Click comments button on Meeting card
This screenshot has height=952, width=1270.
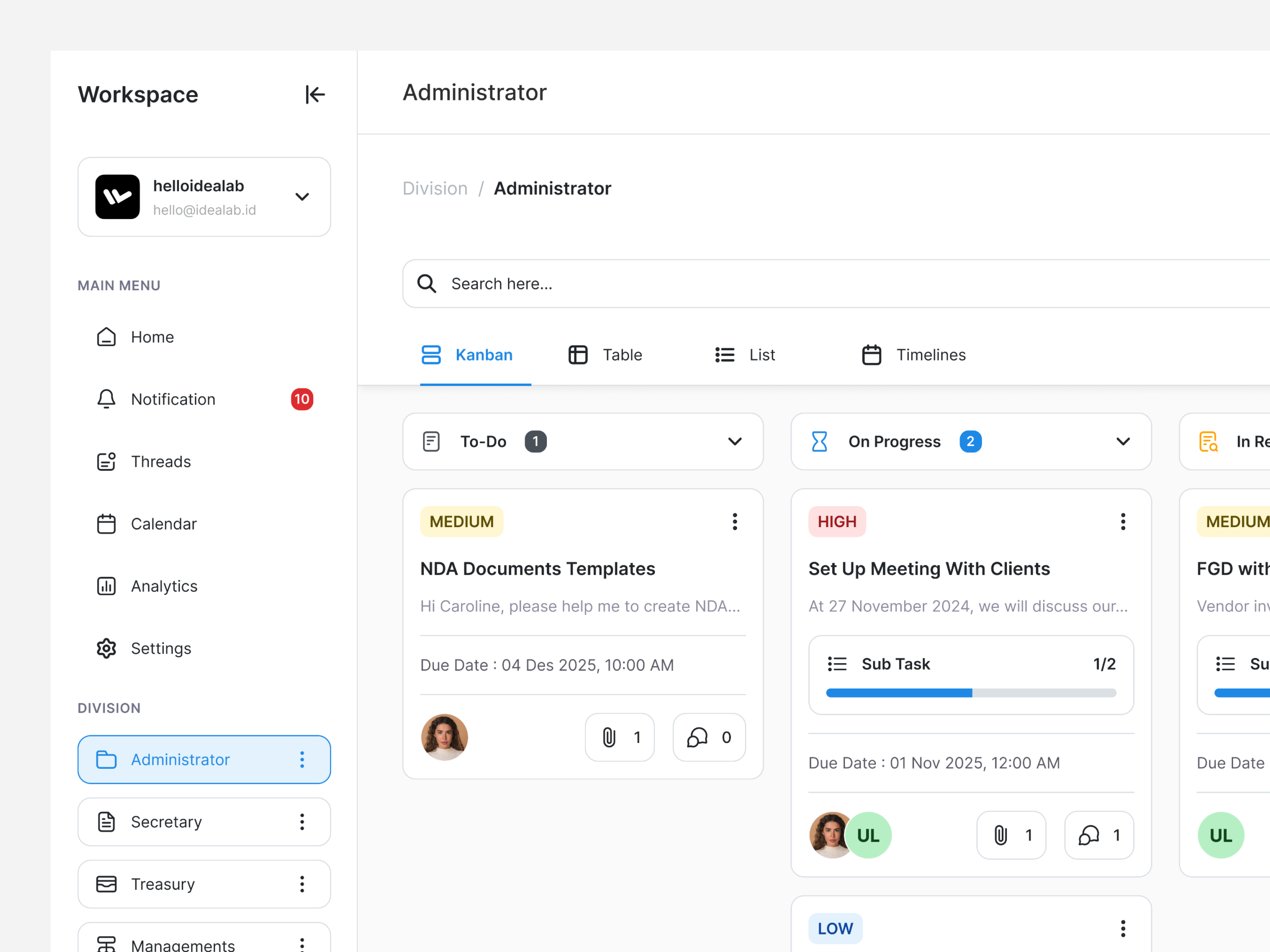pos(1099,835)
